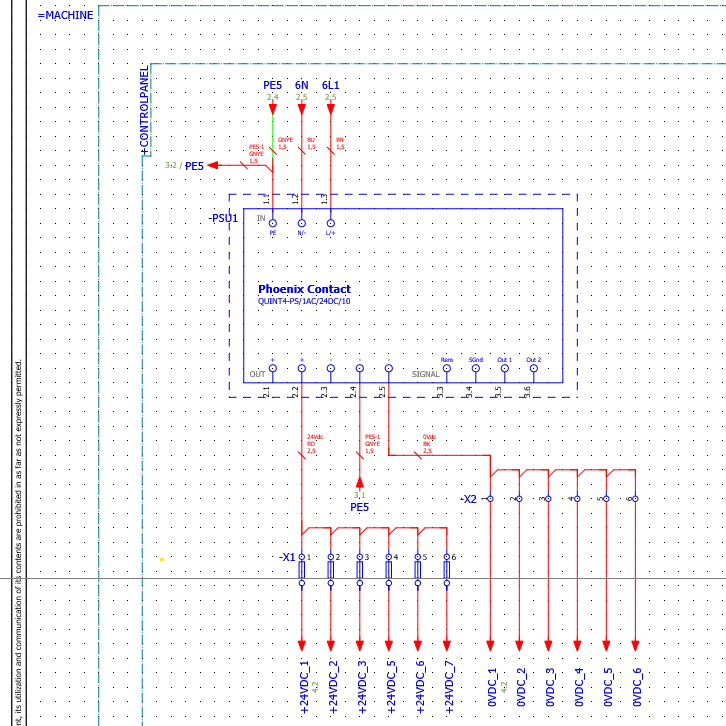Image resolution: width=726 pixels, height=726 pixels.
Task: Click the -X1 terminal strip tag
Action: pyautogui.click(x=287, y=557)
